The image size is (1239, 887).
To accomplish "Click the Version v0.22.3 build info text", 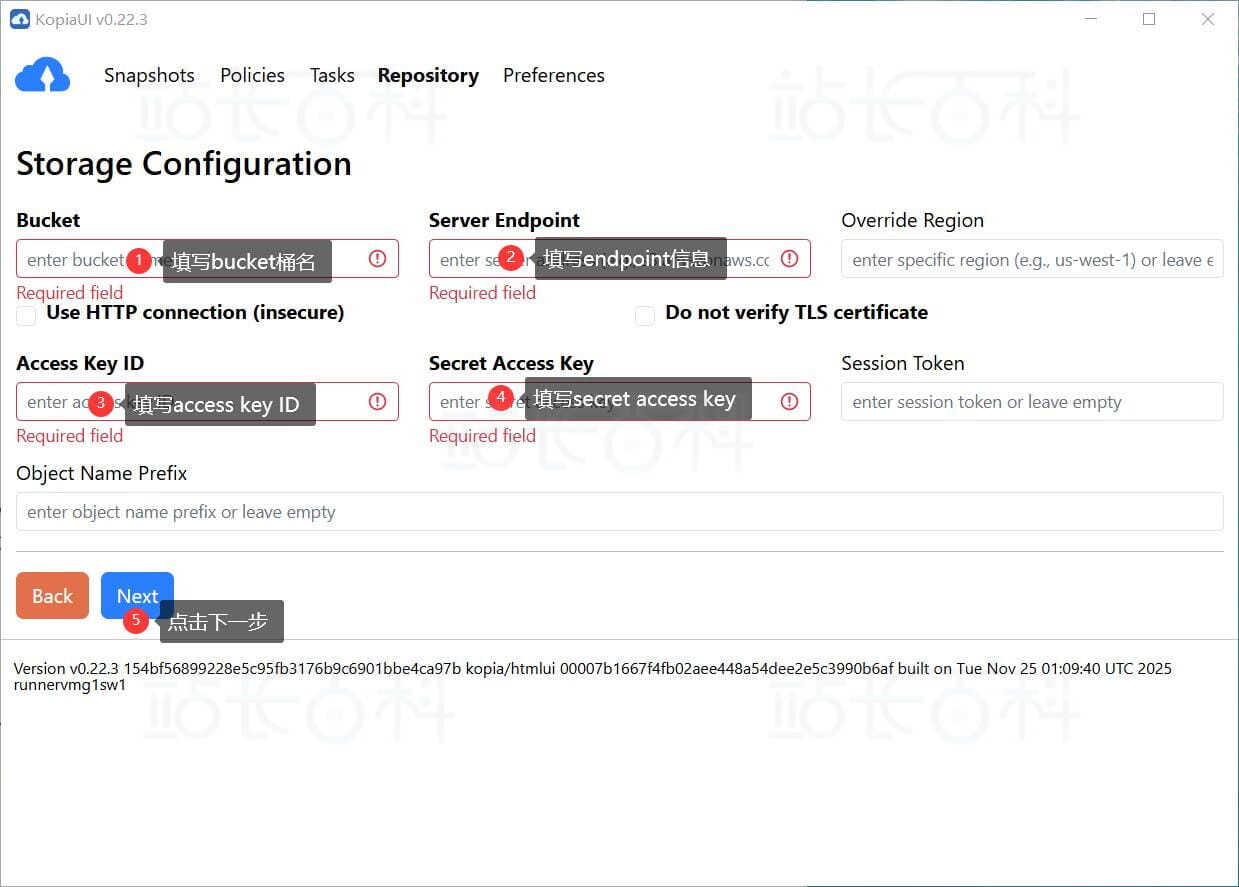I will click(592, 676).
